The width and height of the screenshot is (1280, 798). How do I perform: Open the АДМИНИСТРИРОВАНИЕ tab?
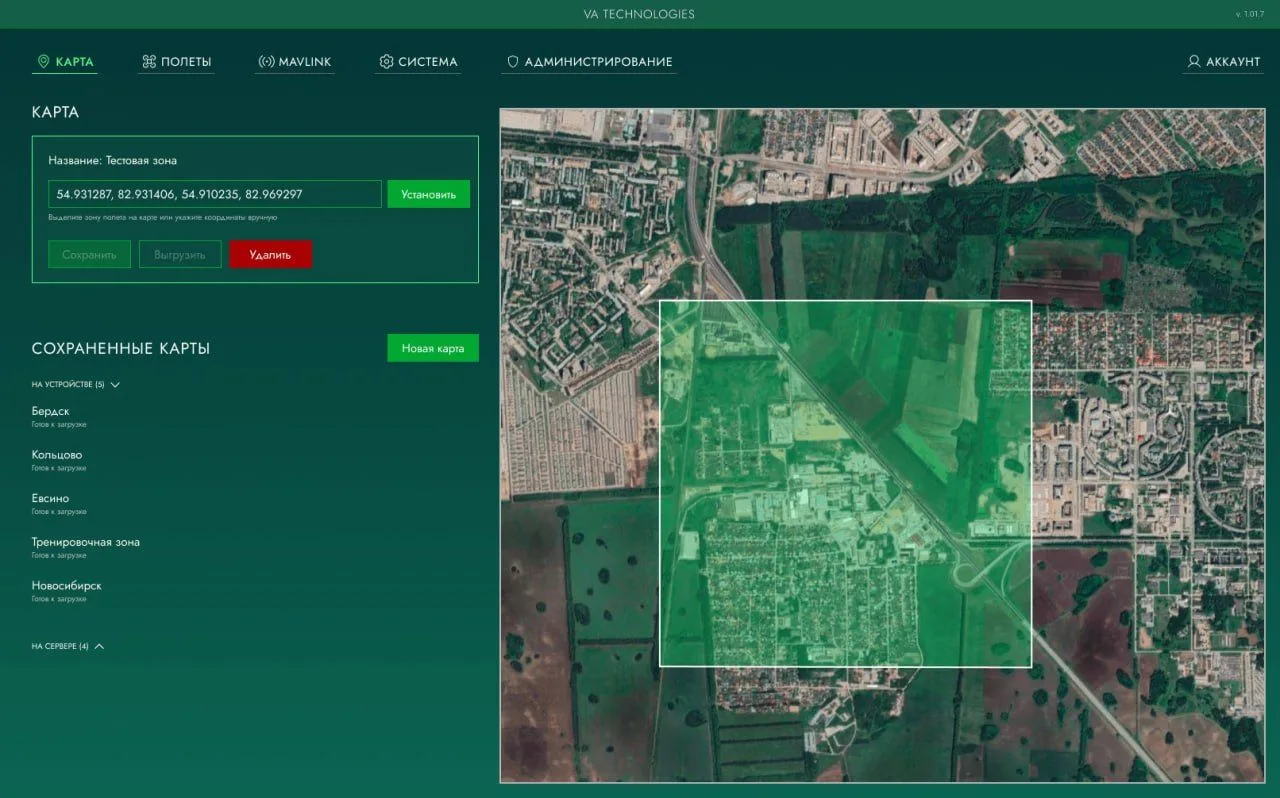click(589, 62)
